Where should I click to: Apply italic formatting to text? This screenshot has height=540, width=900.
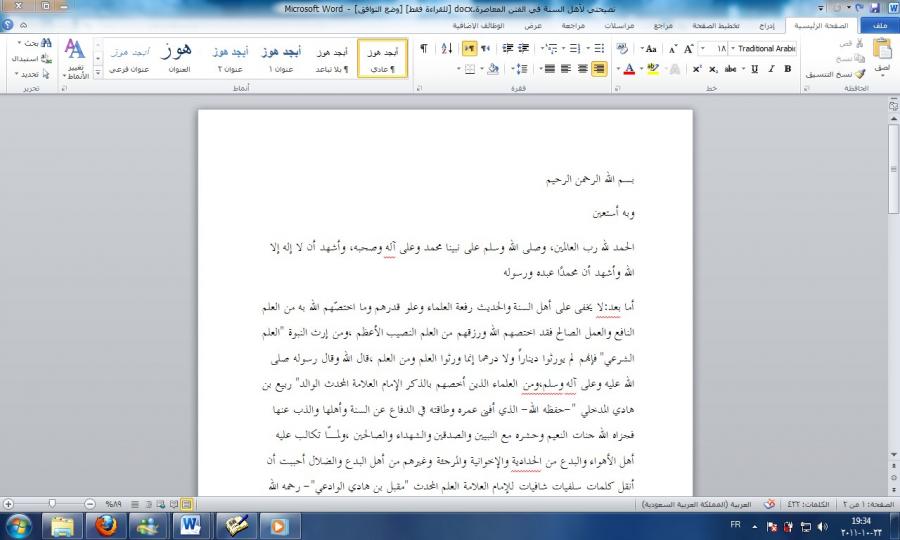pyautogui.click(x=771, y=69)
